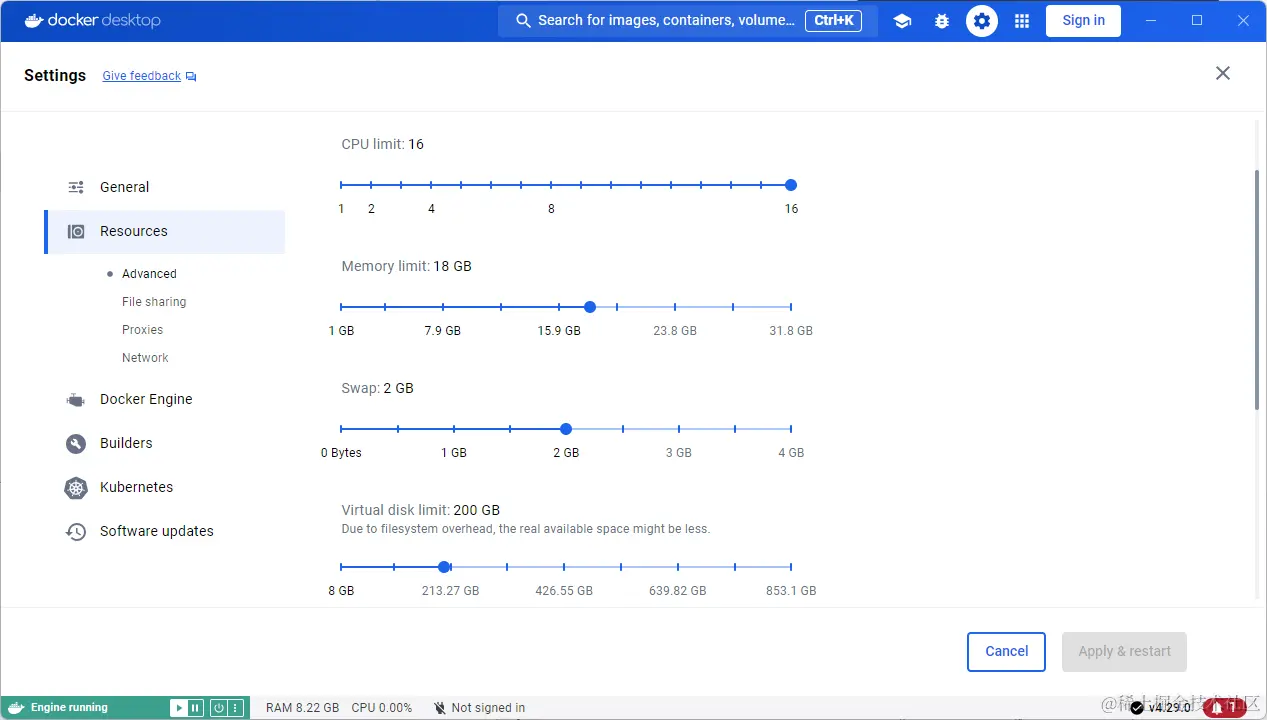Click the engine power icon
The image size is (1267, 720).
point(218,708)
